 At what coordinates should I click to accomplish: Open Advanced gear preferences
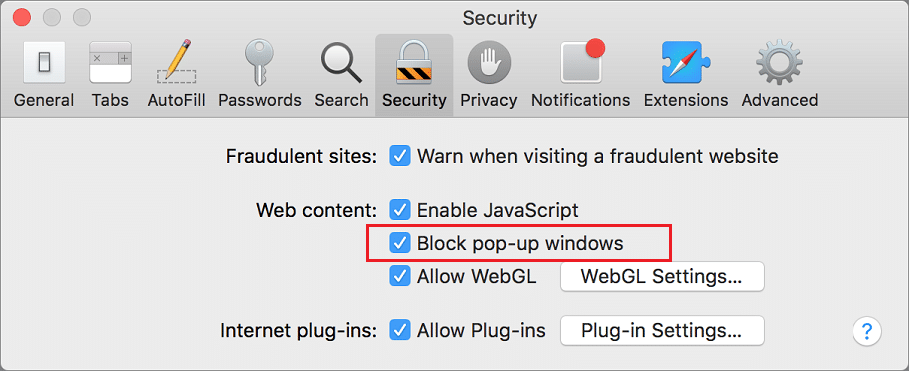pos(780,75)
